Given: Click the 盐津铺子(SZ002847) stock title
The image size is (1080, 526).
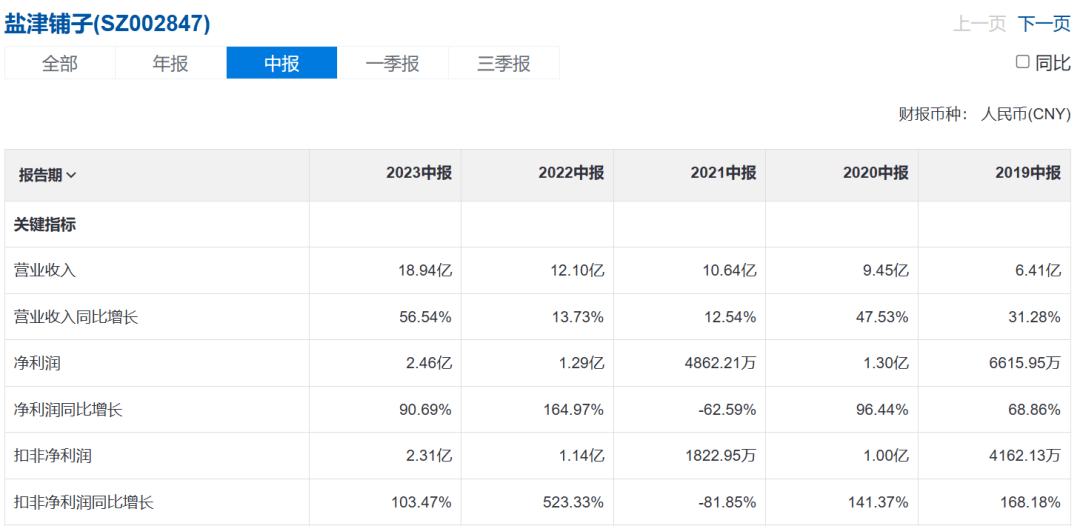Looking at the screenshot, I should 108,24.
